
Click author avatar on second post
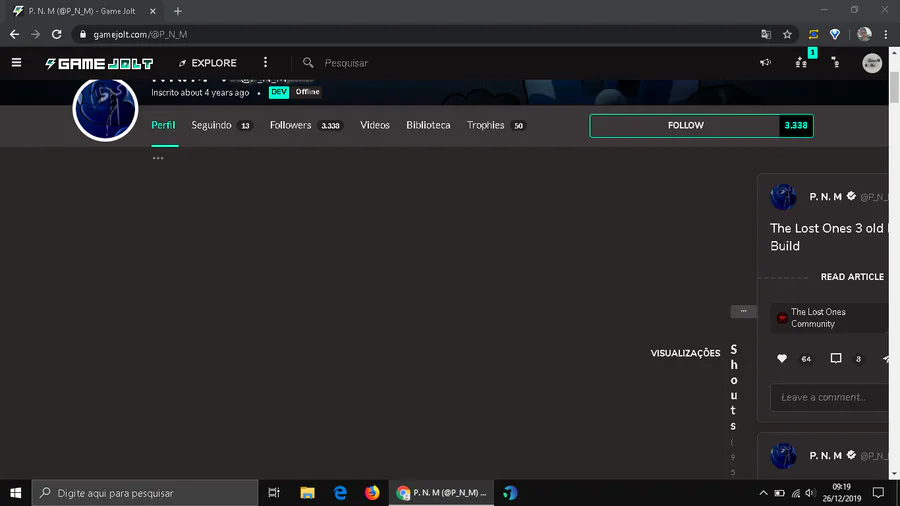(783, 456)
